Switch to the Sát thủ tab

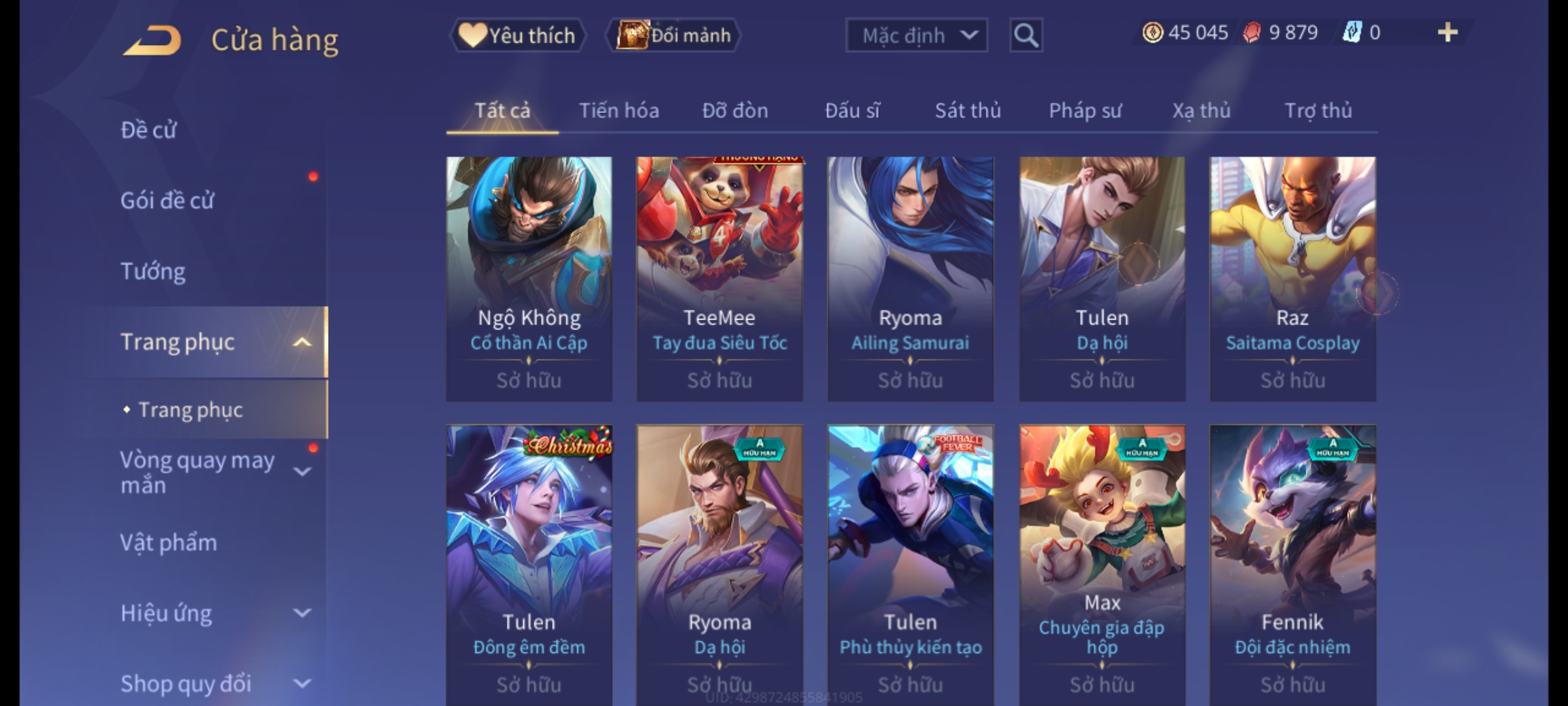[x=968, y=110]
